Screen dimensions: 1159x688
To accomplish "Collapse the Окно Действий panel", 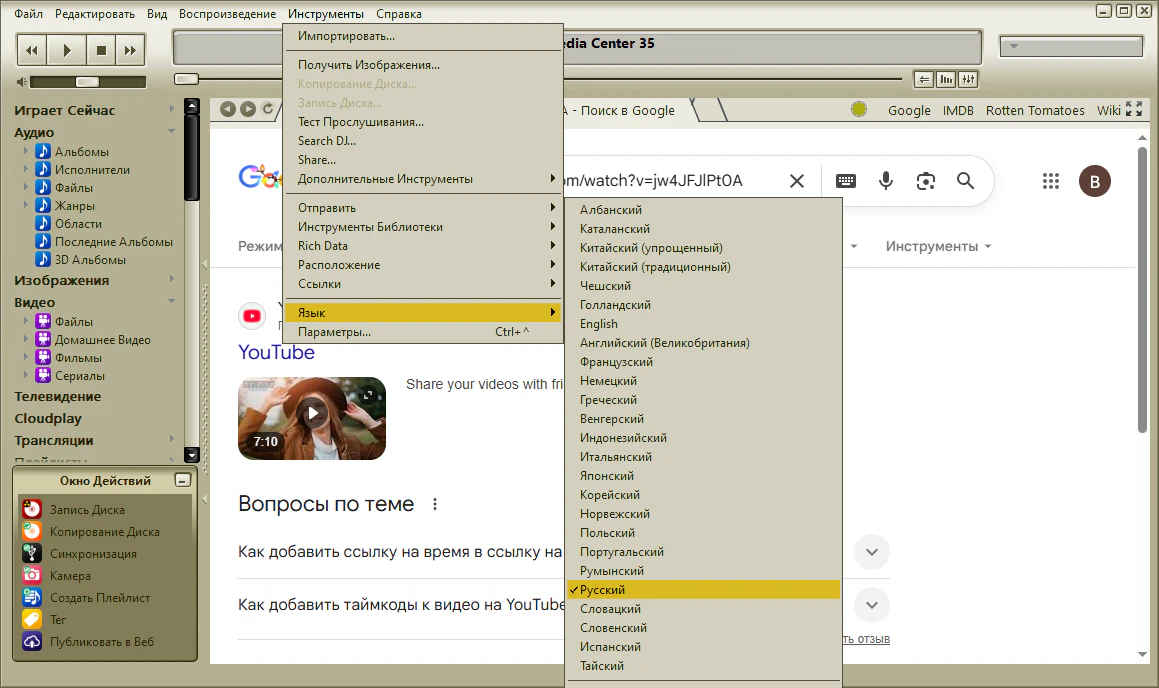I will tap(181, 480).
